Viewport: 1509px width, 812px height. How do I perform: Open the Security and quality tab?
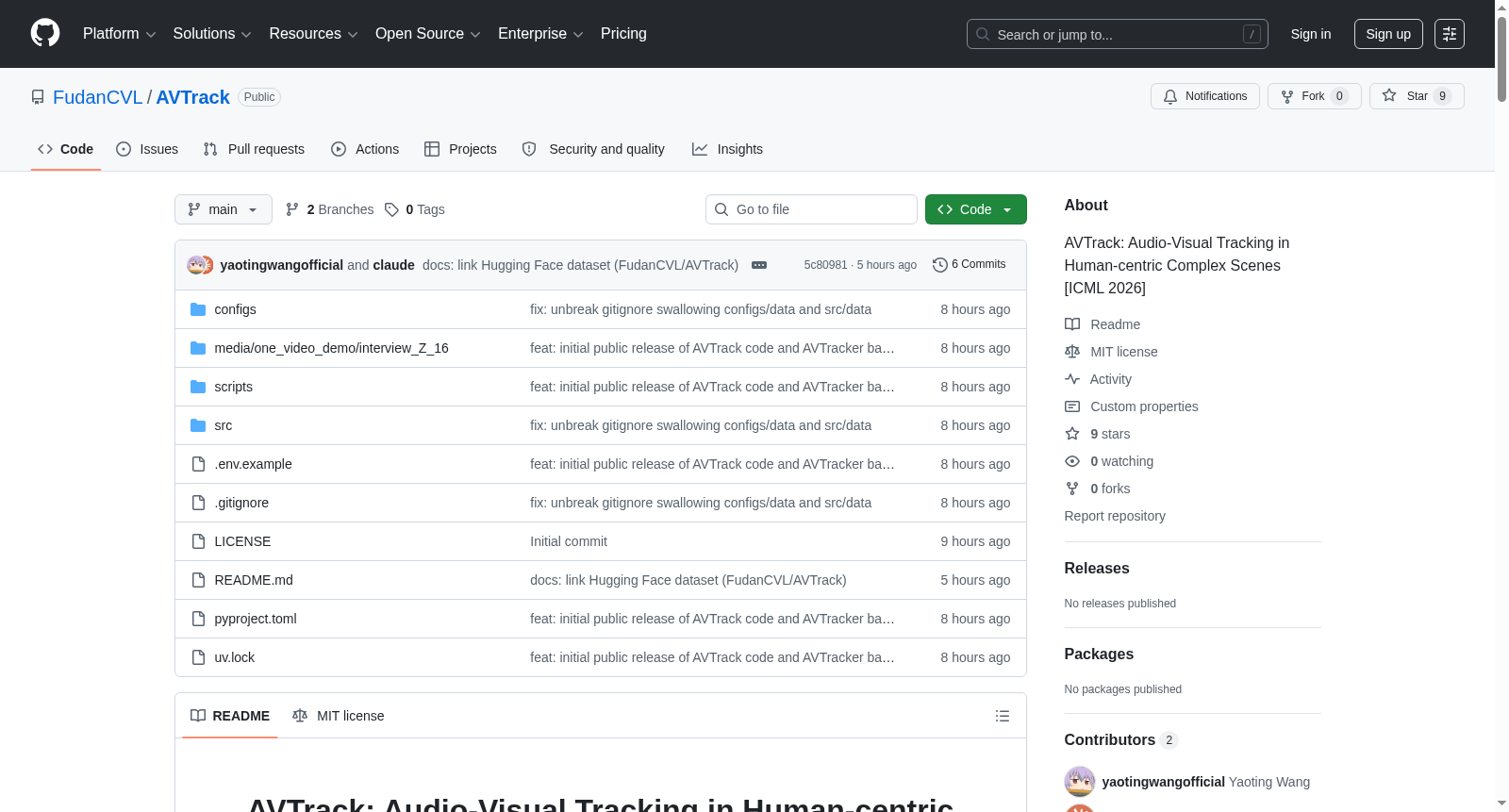click(593, 149)
